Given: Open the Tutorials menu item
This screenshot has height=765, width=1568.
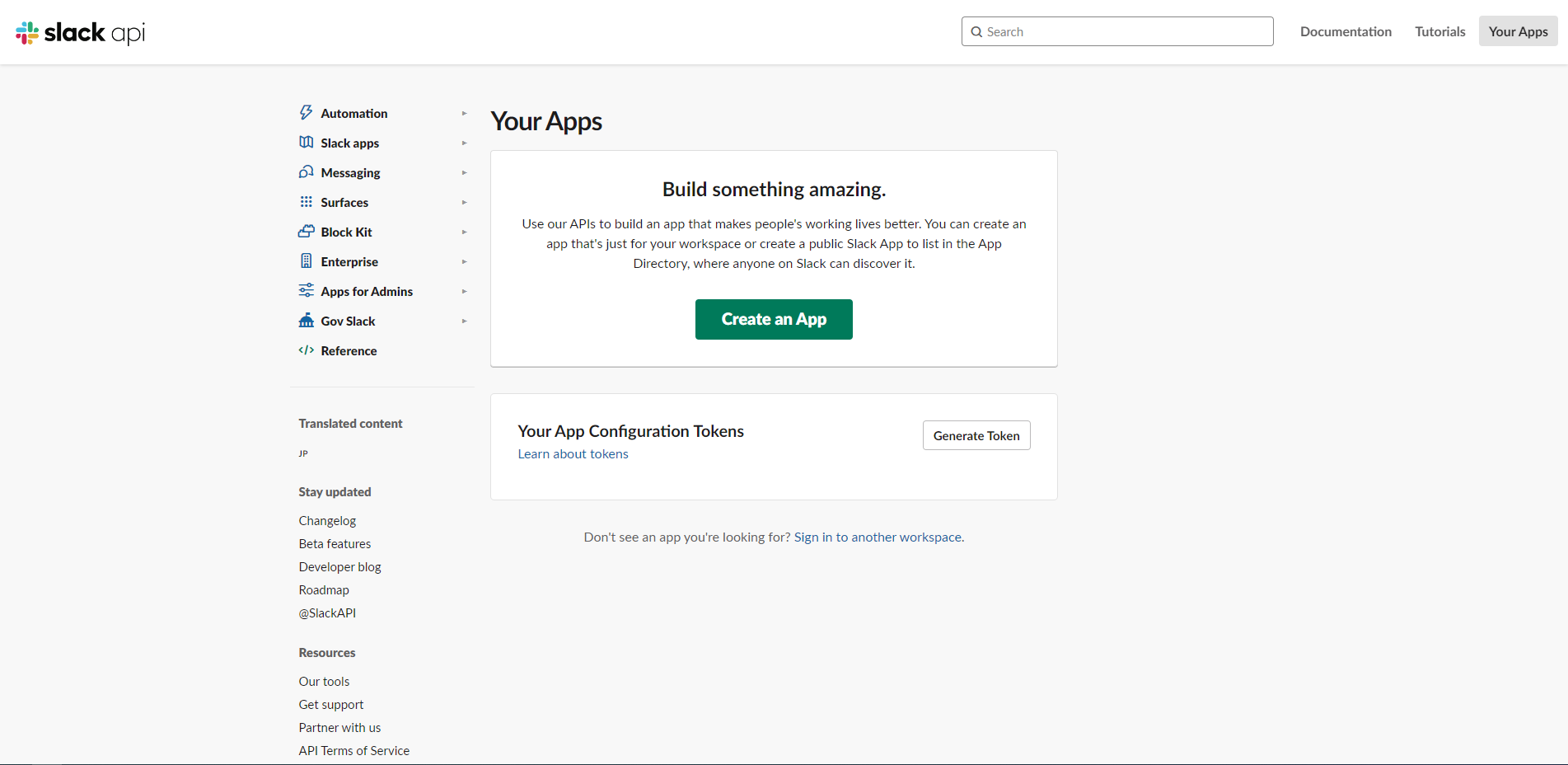Looking at the screenshot, I should click(1440, 31).
